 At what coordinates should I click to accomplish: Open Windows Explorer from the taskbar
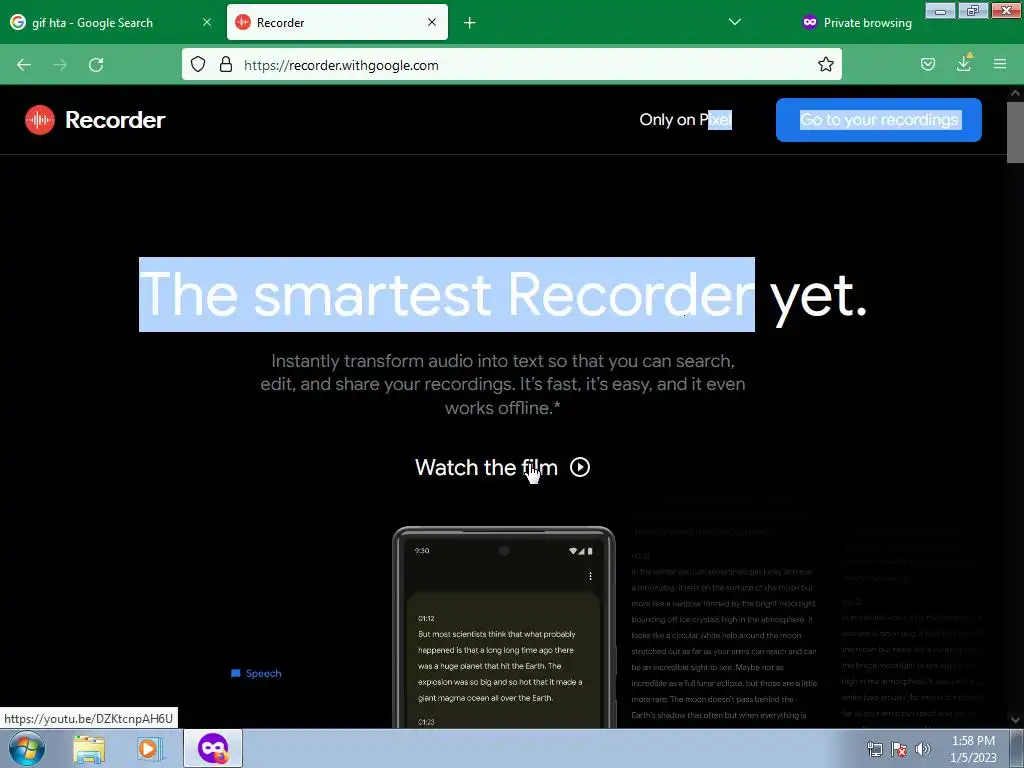[x=89, y=749]
